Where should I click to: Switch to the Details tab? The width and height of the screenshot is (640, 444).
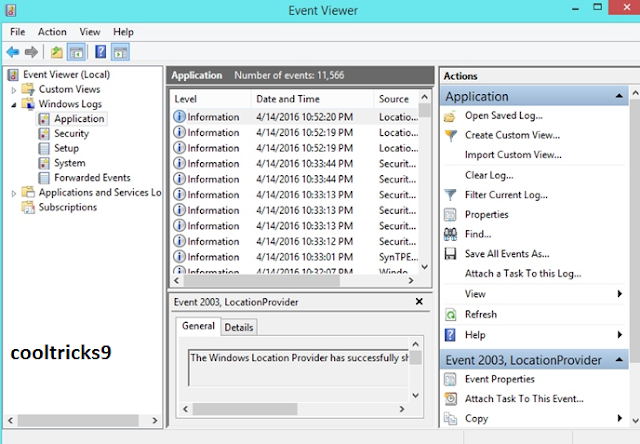(x=239, y=327)
